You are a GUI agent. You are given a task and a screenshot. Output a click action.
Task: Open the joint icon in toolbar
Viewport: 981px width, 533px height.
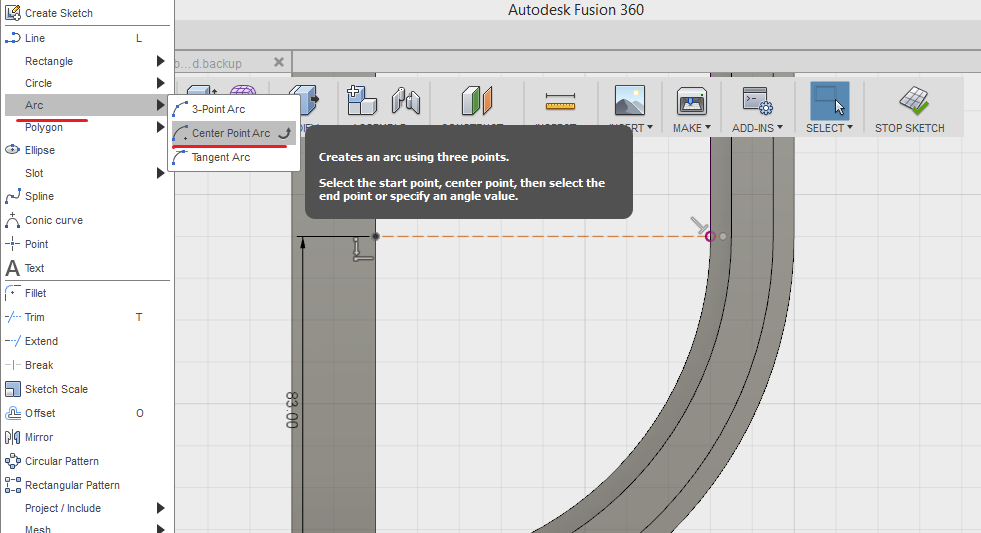[405, 101]
